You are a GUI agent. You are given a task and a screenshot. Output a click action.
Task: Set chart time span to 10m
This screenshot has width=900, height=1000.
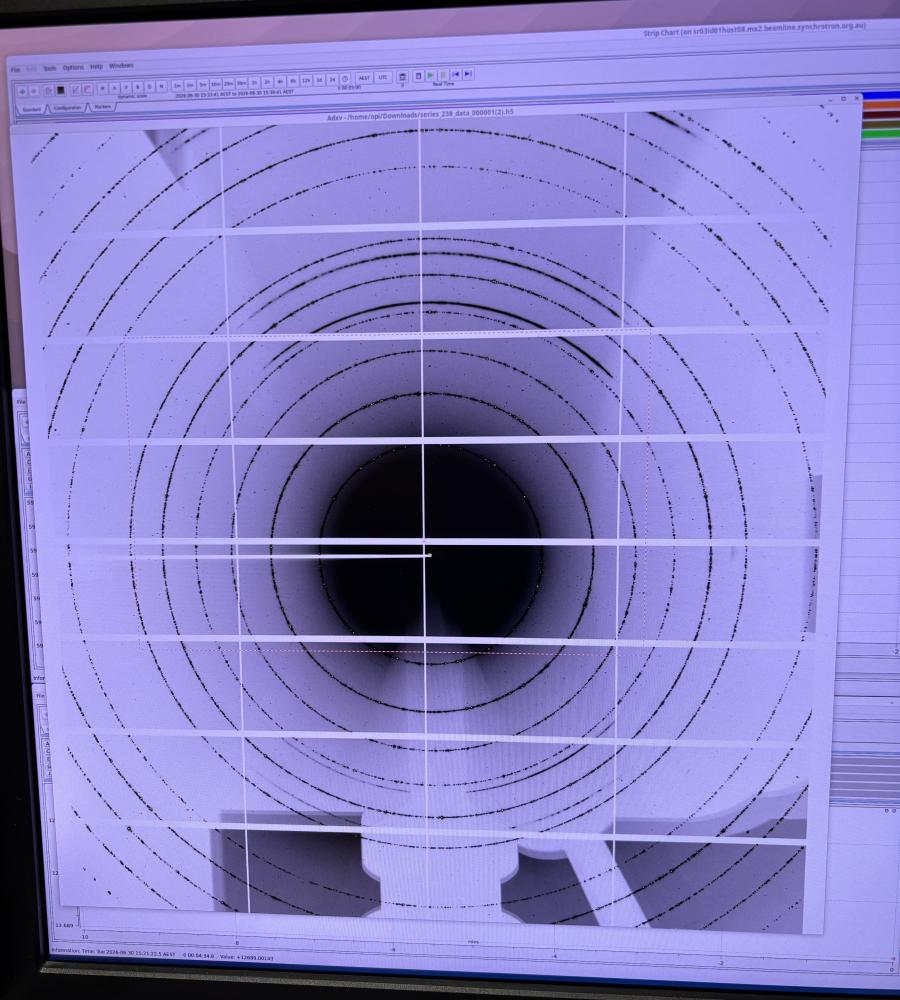click(216, 84)
